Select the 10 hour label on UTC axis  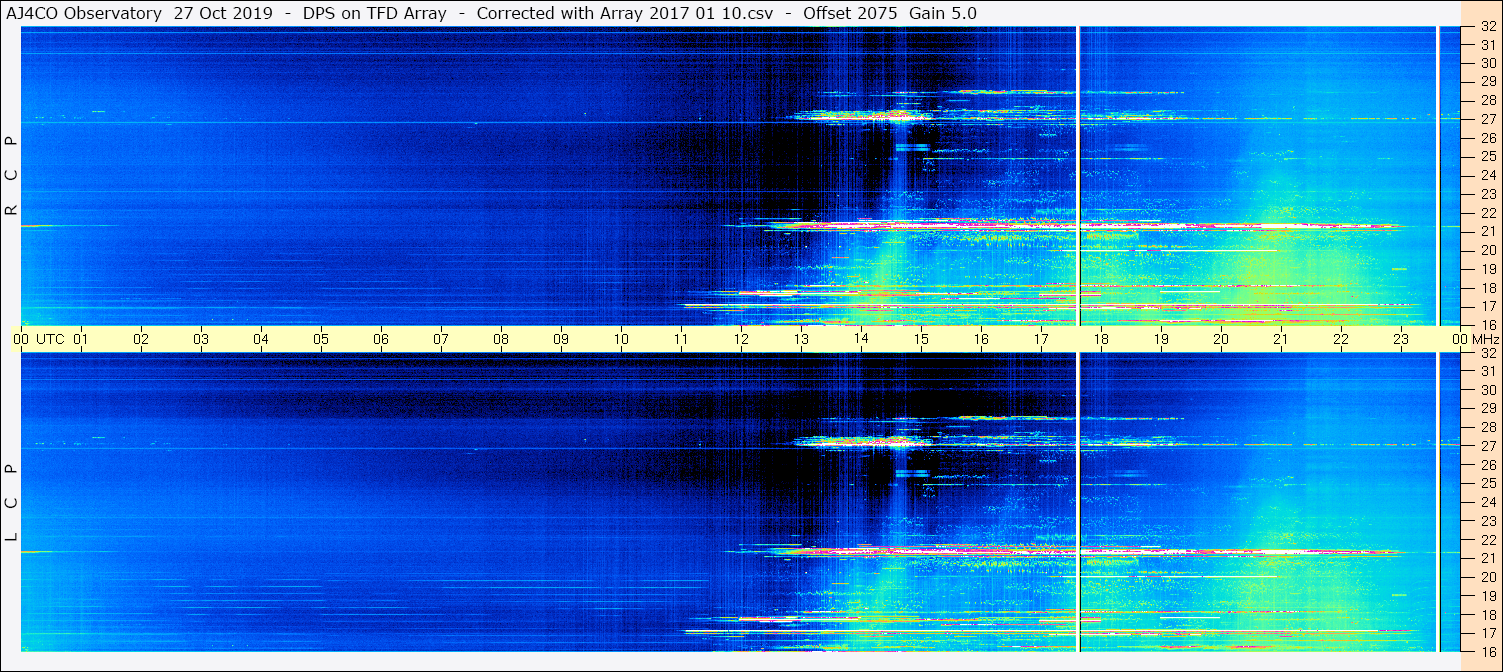(621, 339)
